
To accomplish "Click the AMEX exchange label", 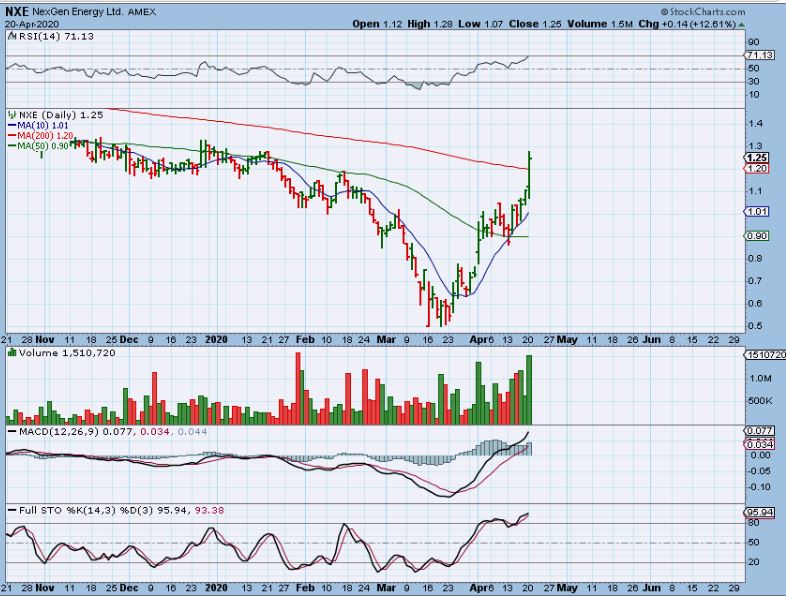I will (x=141, y=12).
